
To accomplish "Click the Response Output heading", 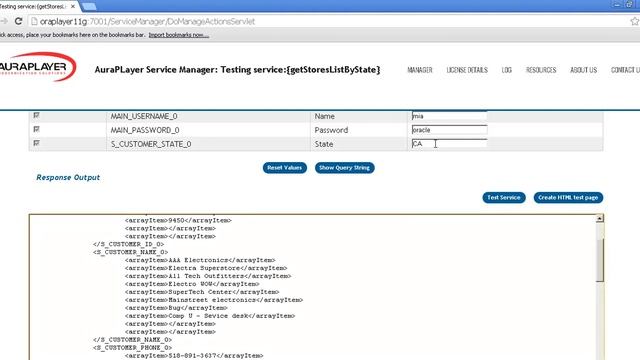I will coord(68,178).
